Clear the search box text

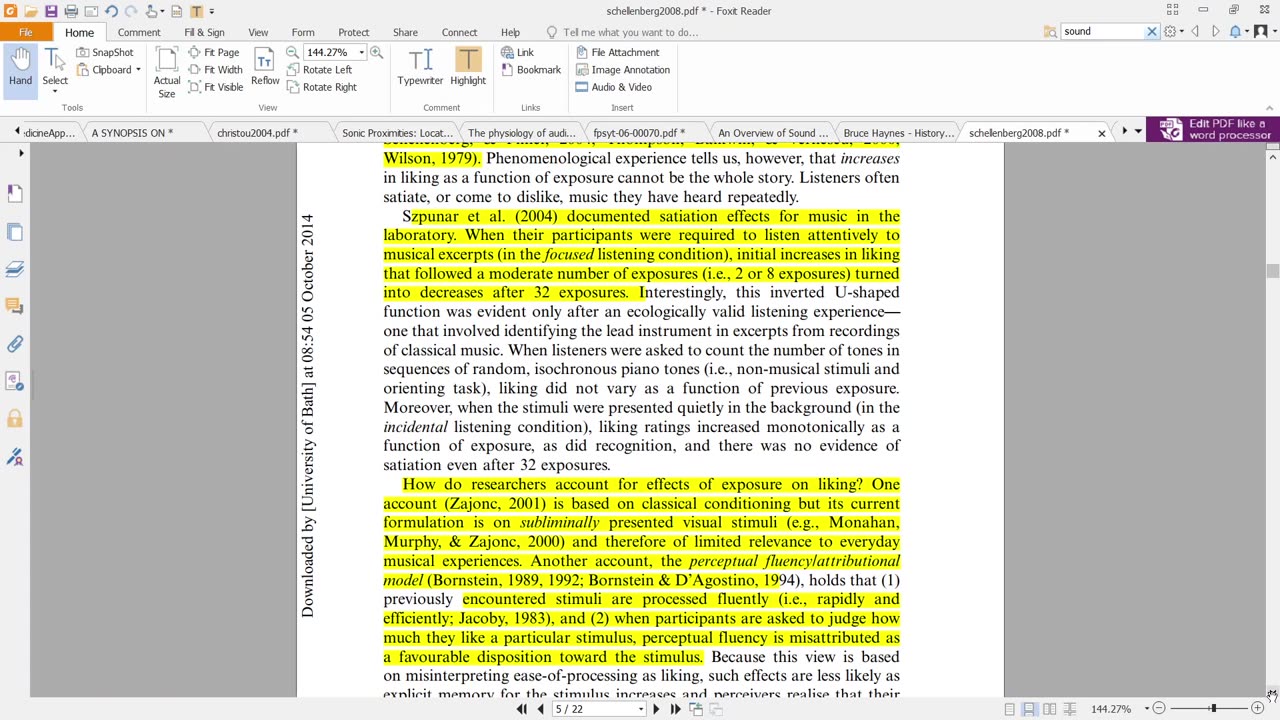point(1151,32)
